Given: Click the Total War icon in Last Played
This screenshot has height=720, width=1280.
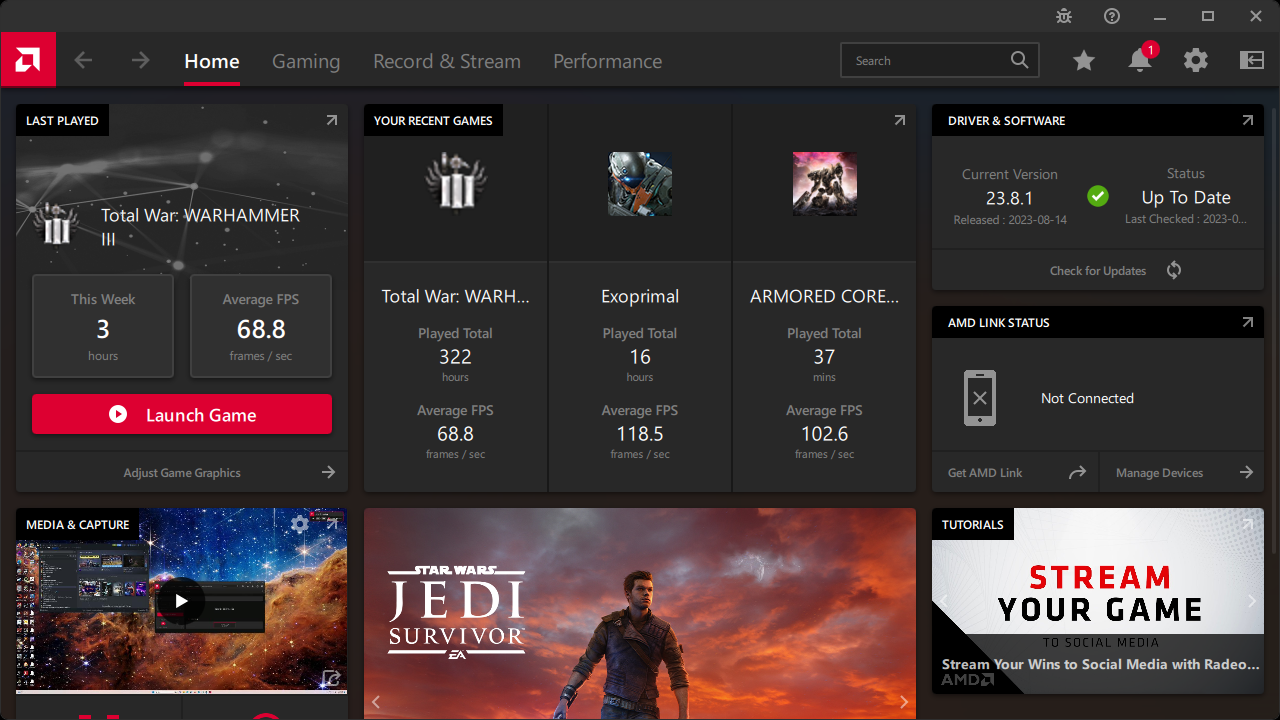Looking at the screenshot, I should tap(56, 224).
